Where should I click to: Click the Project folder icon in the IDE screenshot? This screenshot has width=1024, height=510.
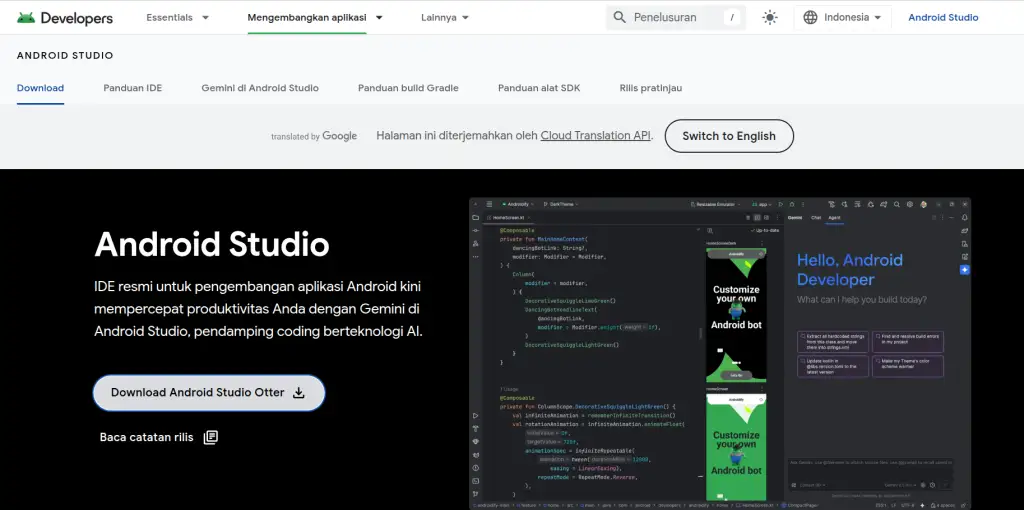(x=475, y=217)
